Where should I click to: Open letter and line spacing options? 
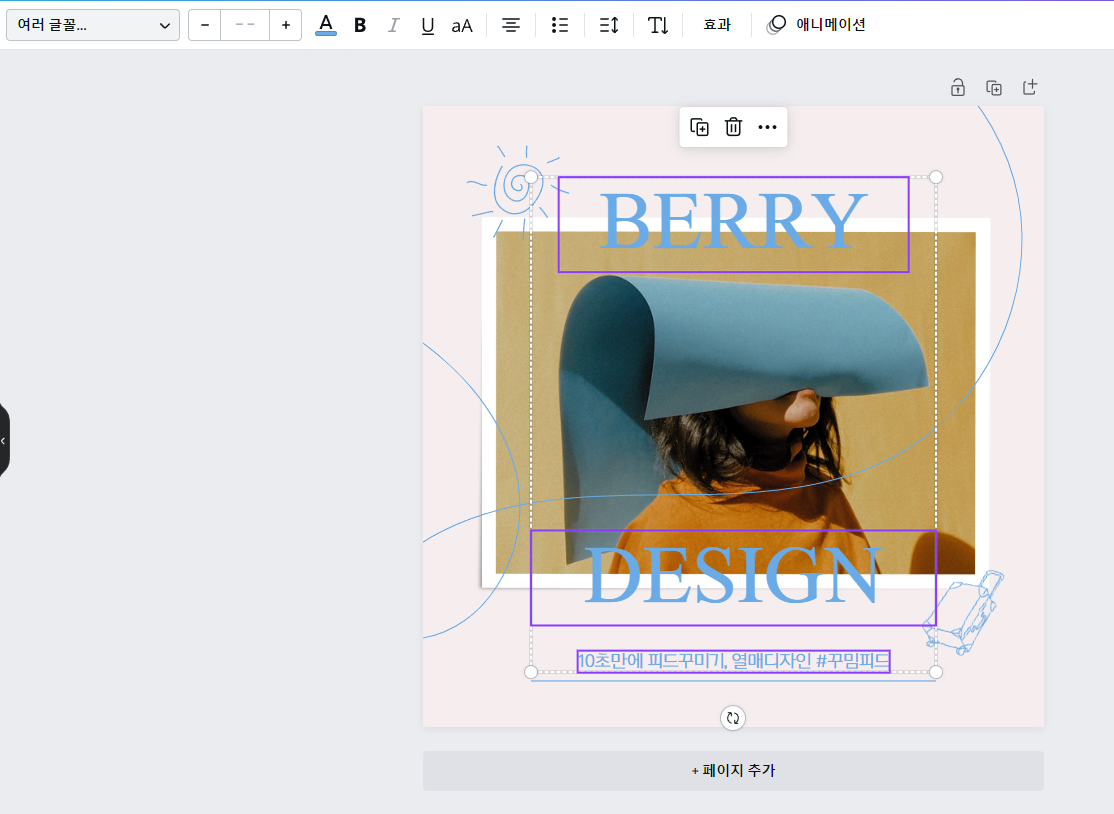tap(609, 26)
